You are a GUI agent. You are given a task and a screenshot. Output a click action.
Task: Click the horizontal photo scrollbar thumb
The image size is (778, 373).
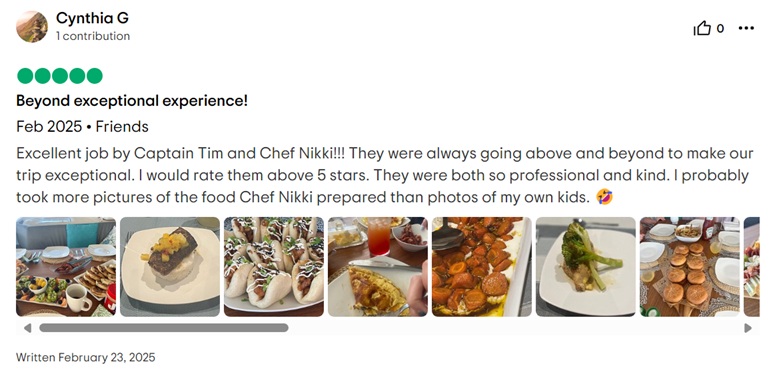(x=164, y=328)
